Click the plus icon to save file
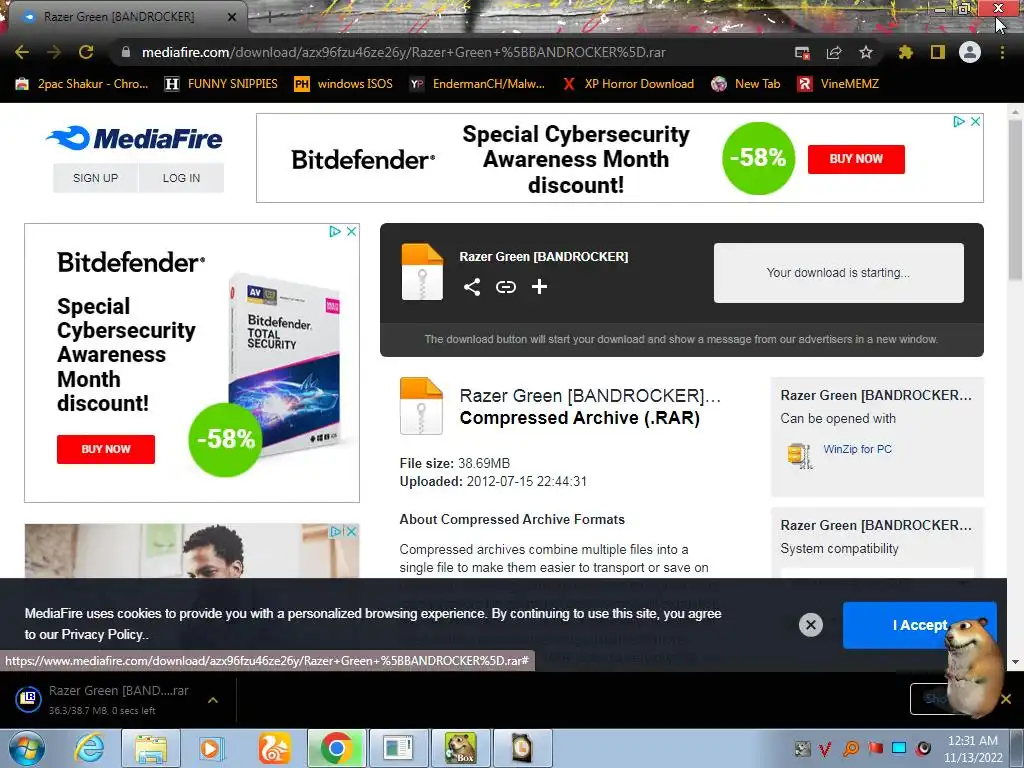1024x768 pixels. pos(539,287)
